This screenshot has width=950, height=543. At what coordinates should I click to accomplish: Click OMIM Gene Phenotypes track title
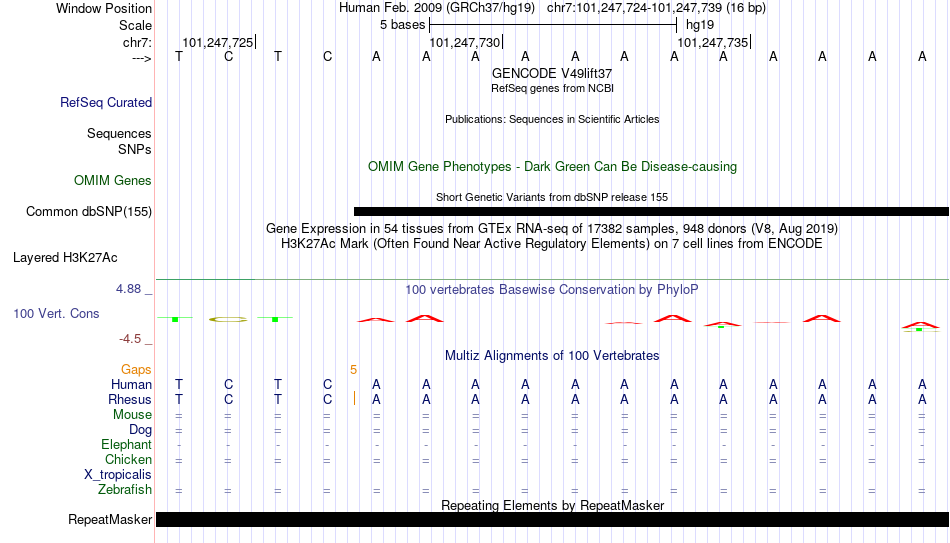[x=553, y=167]
